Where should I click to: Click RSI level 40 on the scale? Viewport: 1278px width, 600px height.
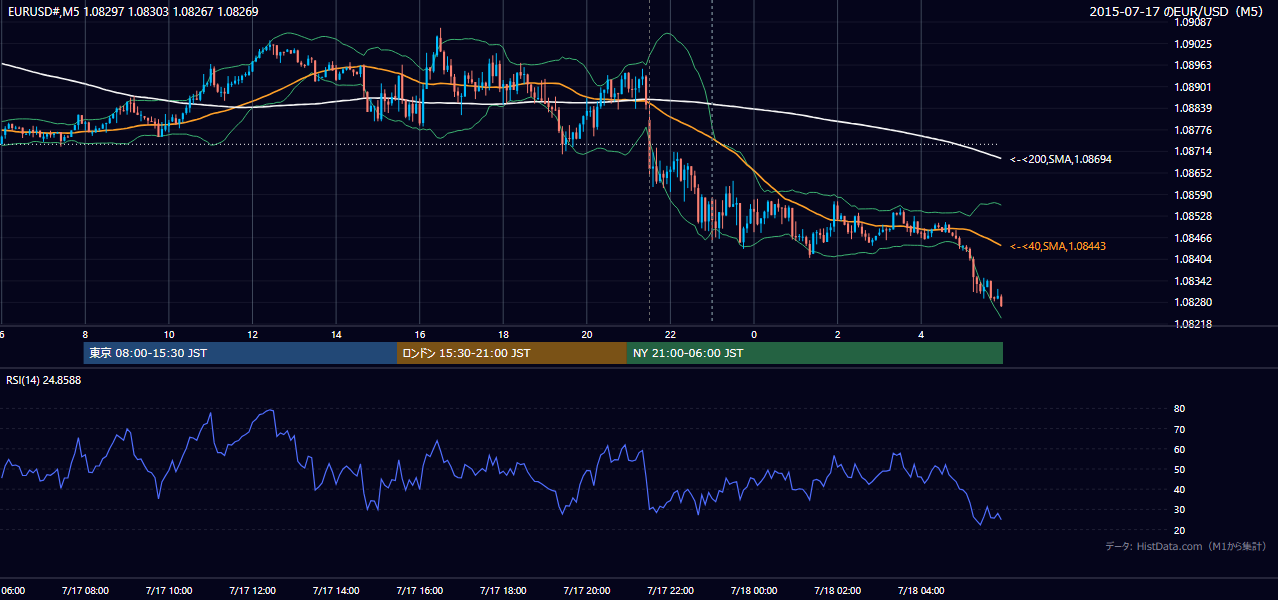pos(1180,489)
